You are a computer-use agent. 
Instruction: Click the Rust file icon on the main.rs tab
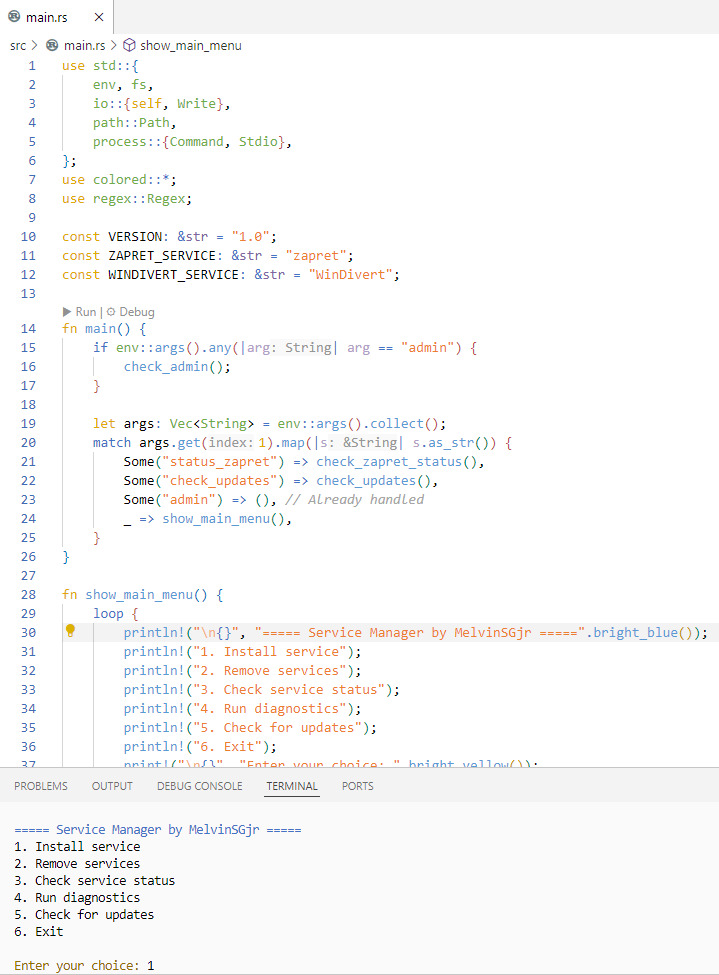pos(15,17)
